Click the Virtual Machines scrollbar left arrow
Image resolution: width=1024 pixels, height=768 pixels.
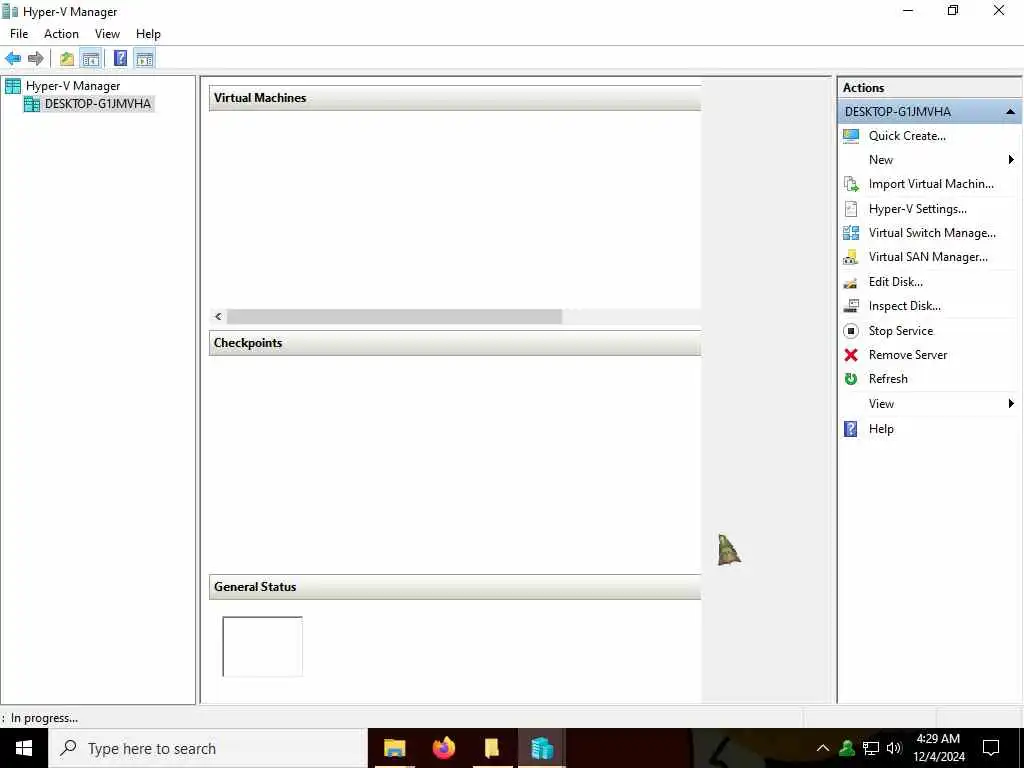218,317
